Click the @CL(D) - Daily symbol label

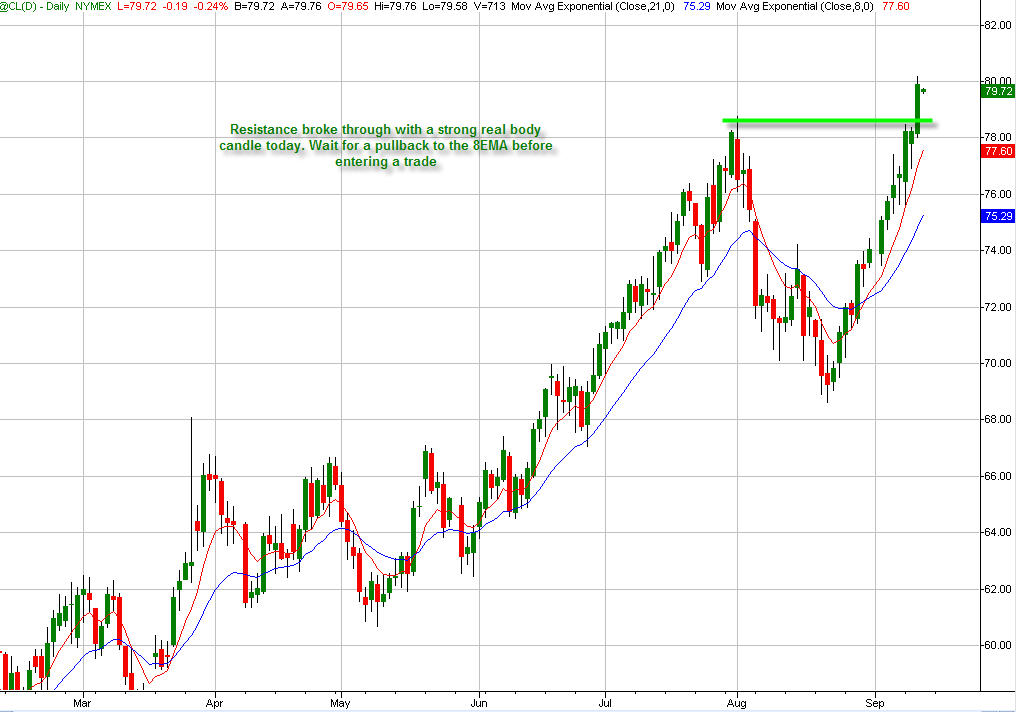coord(34,6)
